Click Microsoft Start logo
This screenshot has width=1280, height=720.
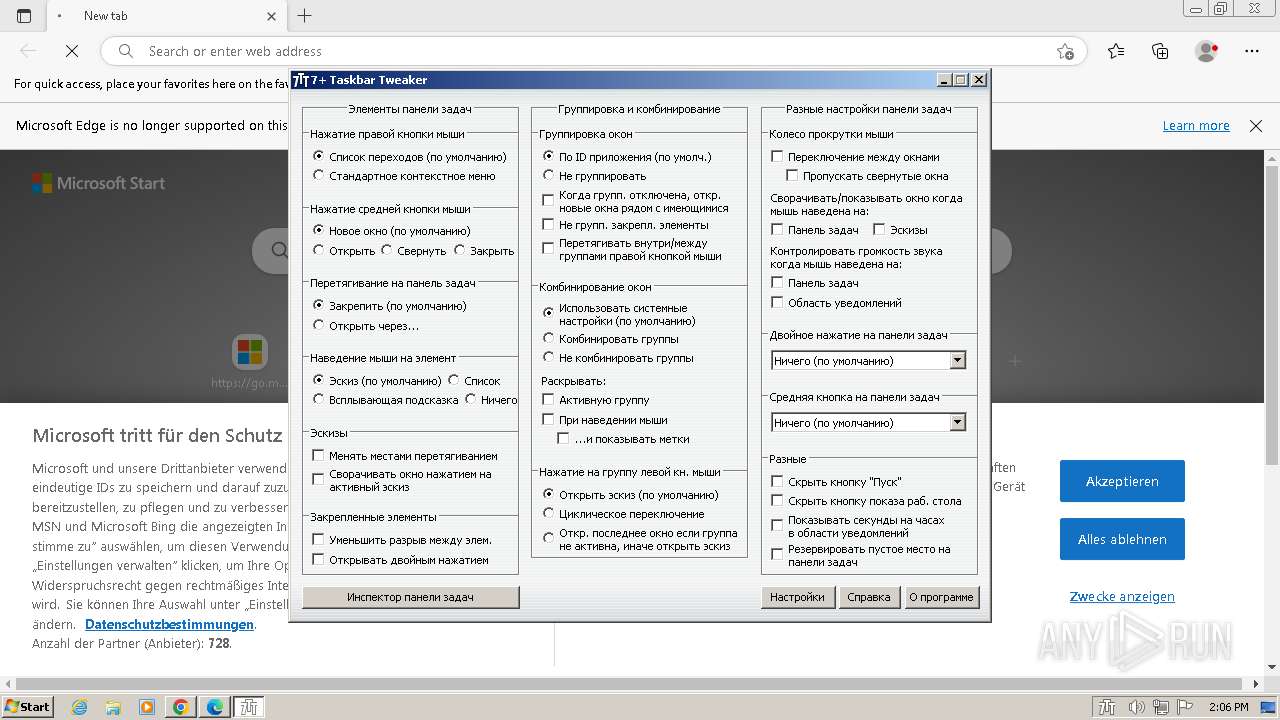98,183
